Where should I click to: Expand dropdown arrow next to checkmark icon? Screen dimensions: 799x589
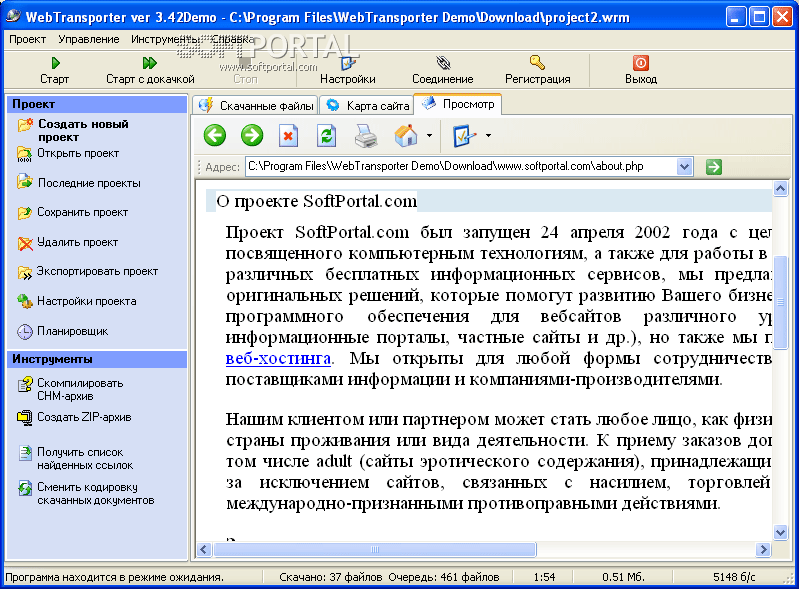tap(488, 136)
